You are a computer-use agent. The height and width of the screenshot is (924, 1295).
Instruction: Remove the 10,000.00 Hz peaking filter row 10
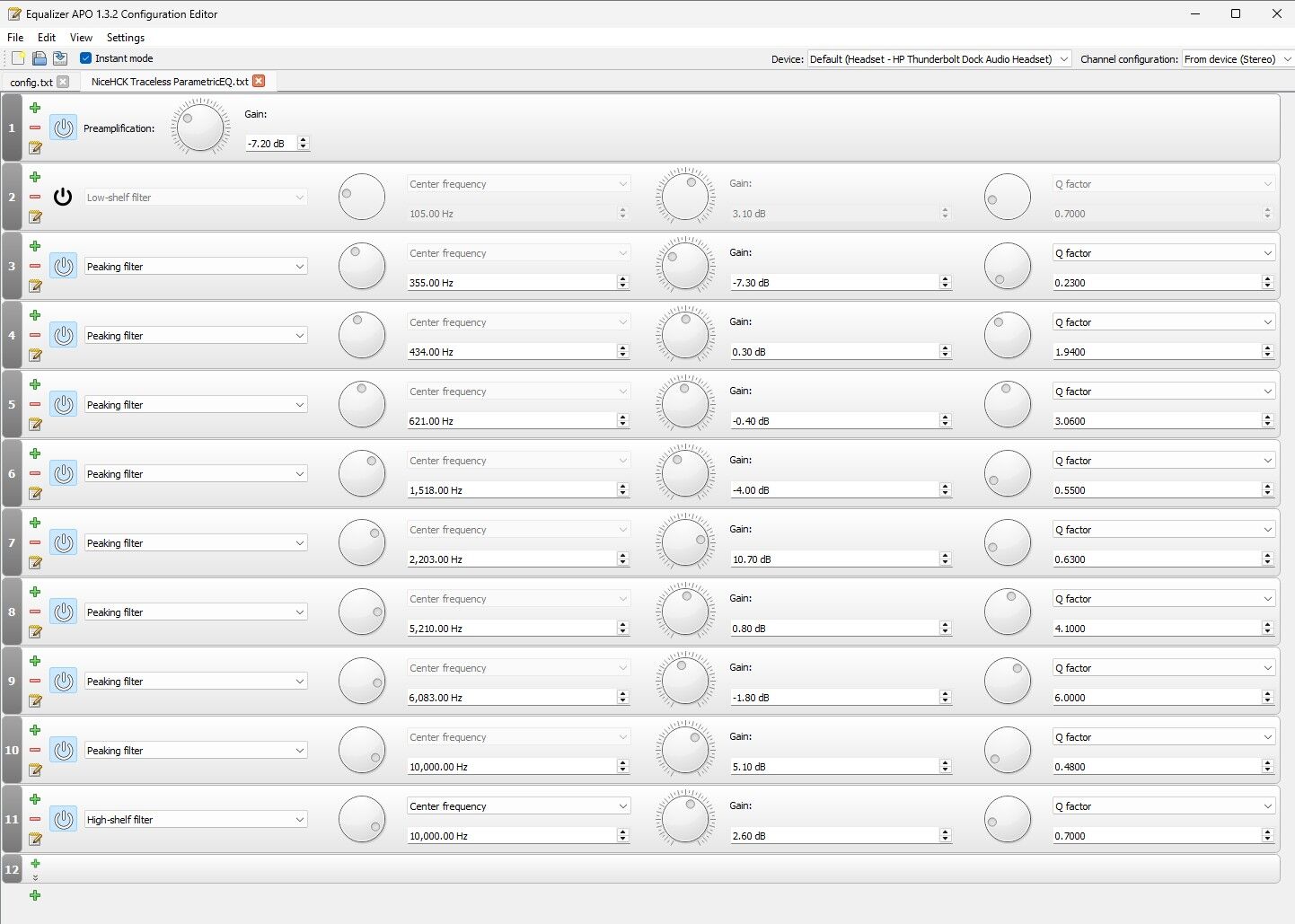coord(35,750)
